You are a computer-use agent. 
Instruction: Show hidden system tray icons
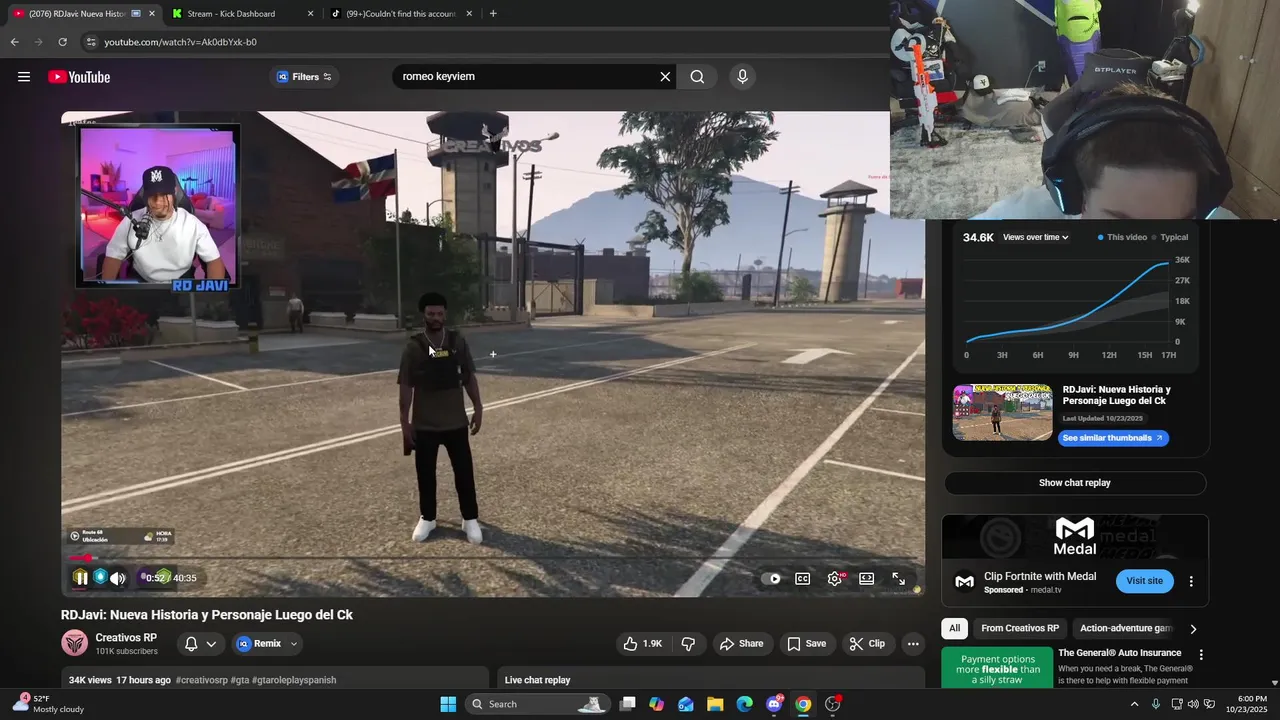(x=1134, y=704)
